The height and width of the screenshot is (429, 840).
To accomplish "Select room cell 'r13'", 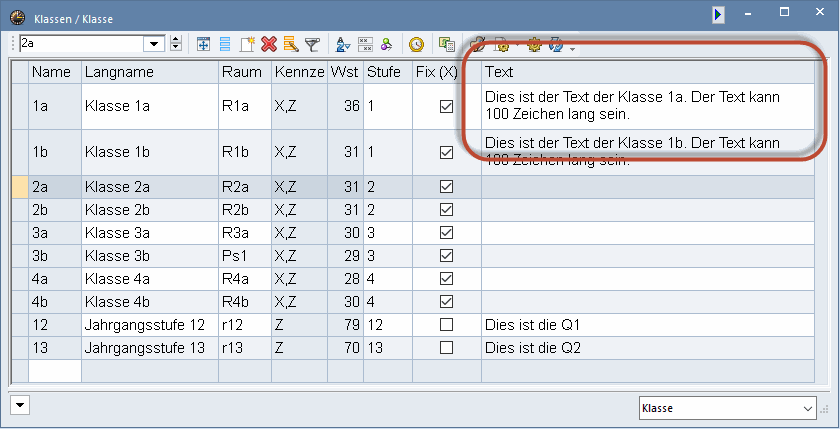I will (x=245, y=348).
